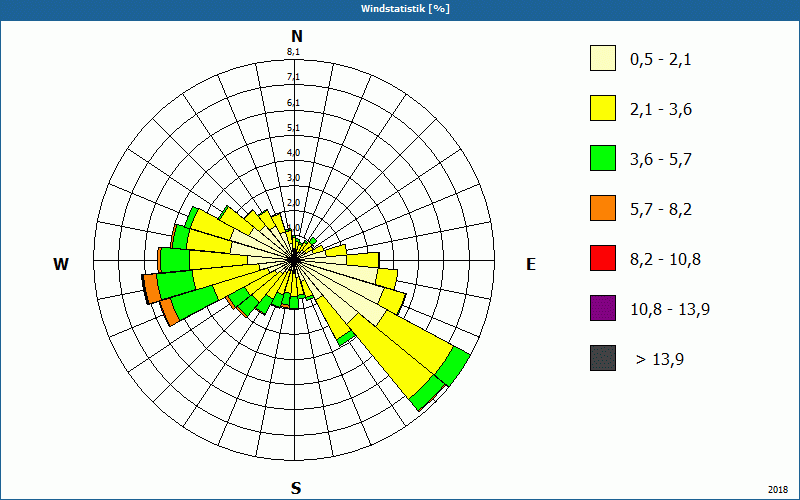Click the E compass label

531,264
